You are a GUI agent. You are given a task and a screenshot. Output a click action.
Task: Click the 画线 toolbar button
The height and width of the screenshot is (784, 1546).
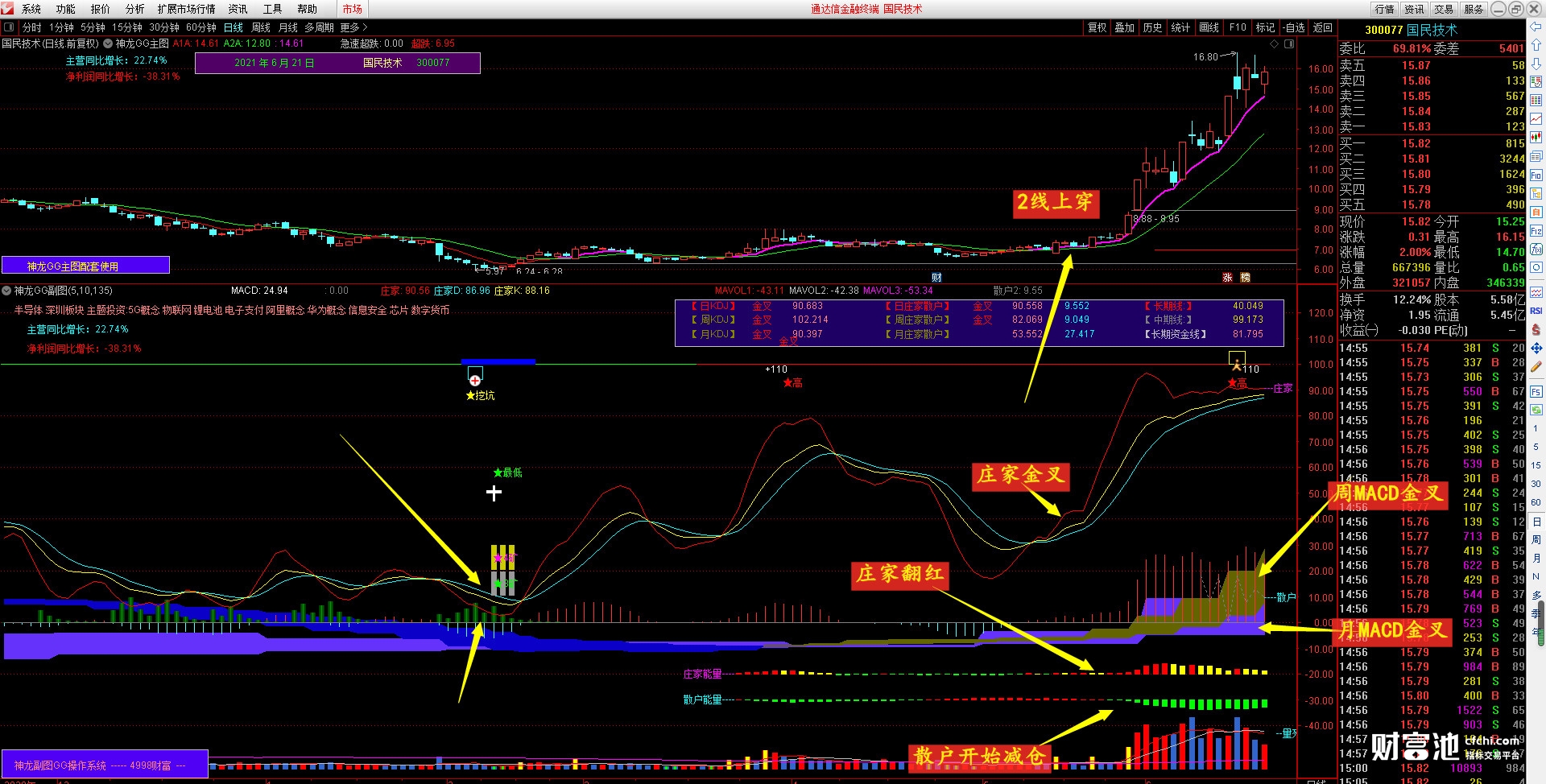1209,27
